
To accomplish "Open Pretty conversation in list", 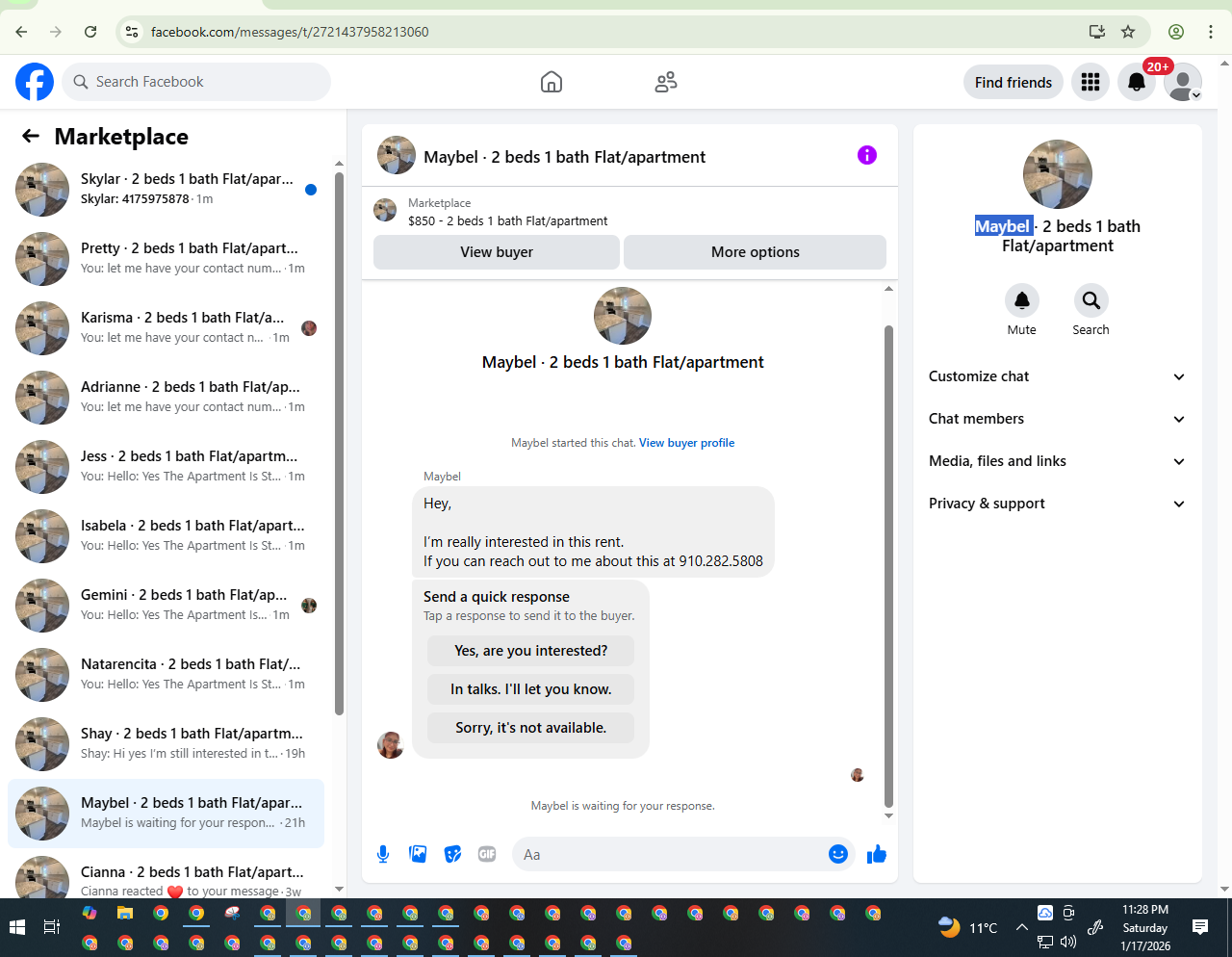I will pyautogui.click(x=166, y=259).
